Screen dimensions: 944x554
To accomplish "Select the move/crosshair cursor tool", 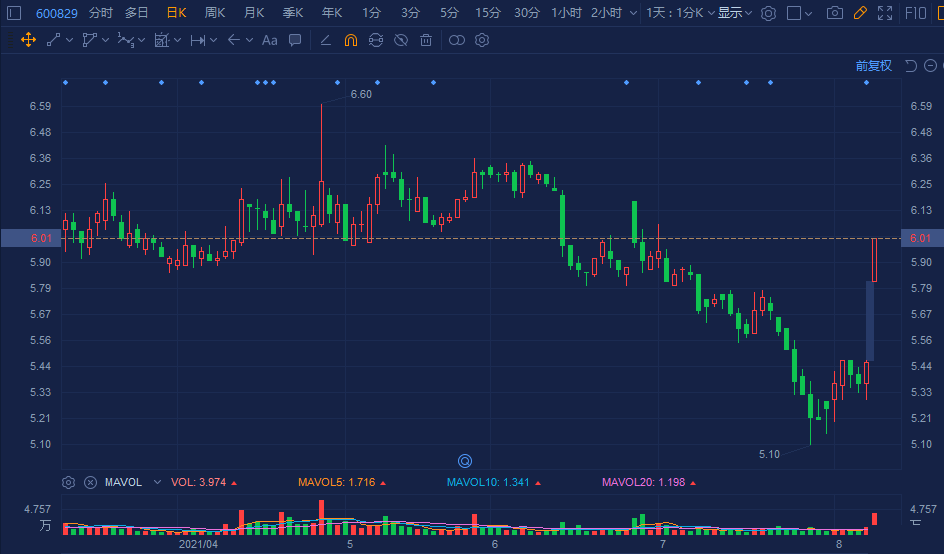I will [x=28, y=40].
